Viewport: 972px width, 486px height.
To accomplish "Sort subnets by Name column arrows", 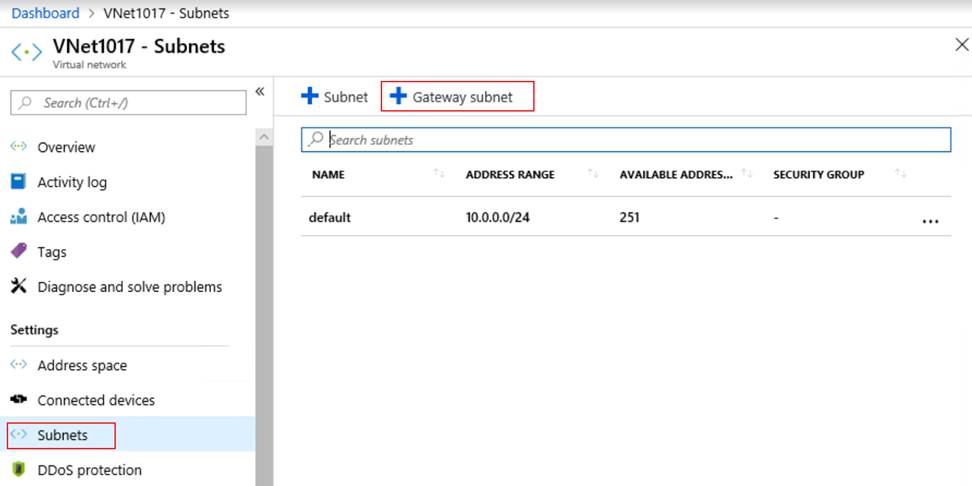I will click(x=439, y=175).
